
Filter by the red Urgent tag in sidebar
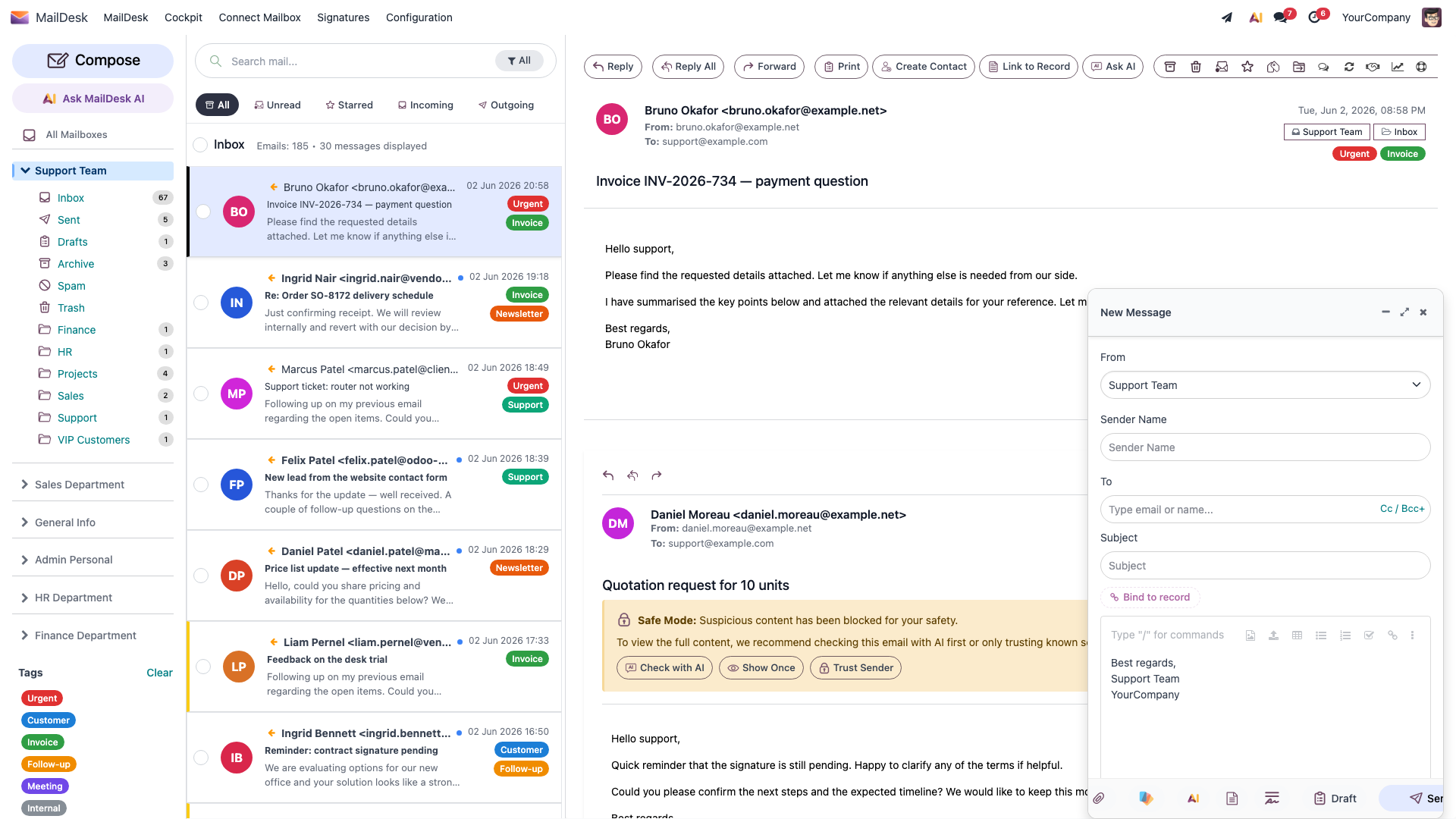click(x=42, y=698)
